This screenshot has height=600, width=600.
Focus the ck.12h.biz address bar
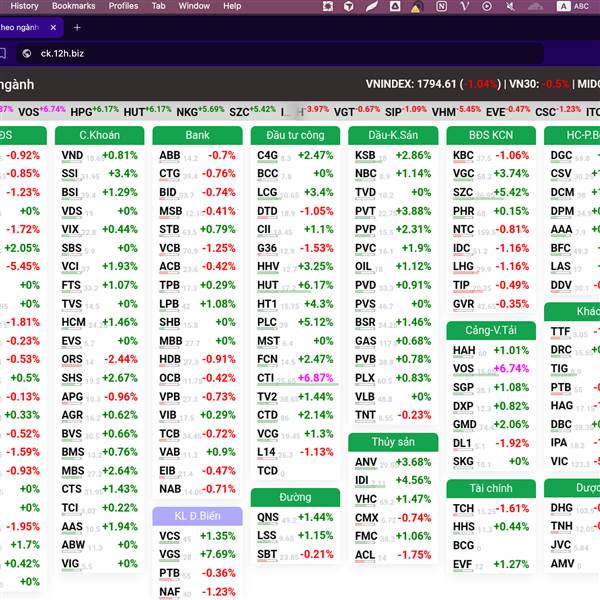point(279,54)
